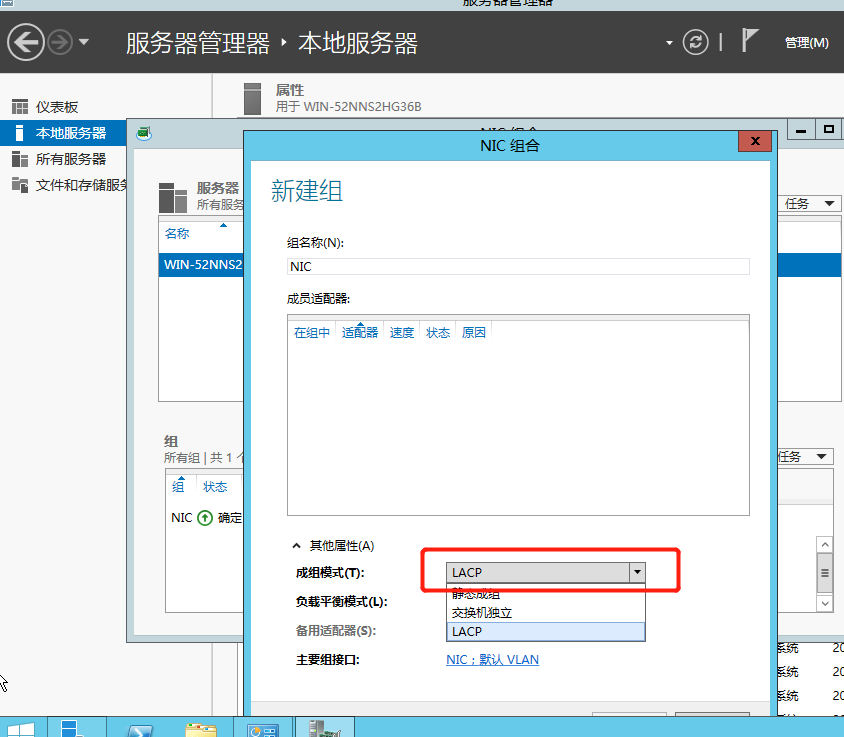Click the 状态 header in the teams list
844x737 pixels.
click(x=215, y=487)
